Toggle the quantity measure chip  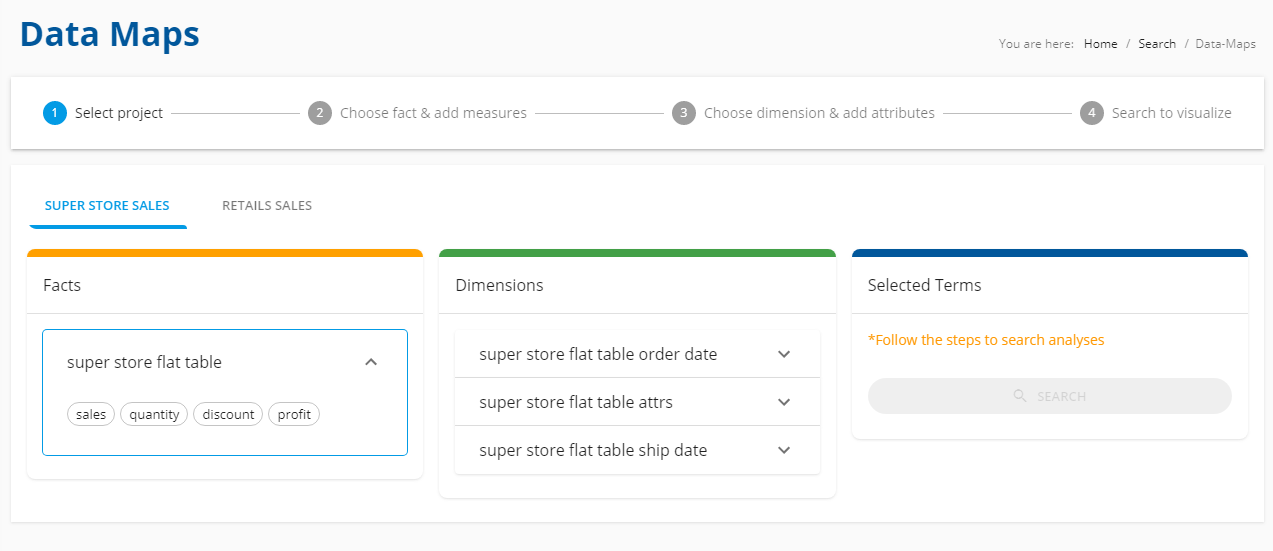(x=154, y=414)
